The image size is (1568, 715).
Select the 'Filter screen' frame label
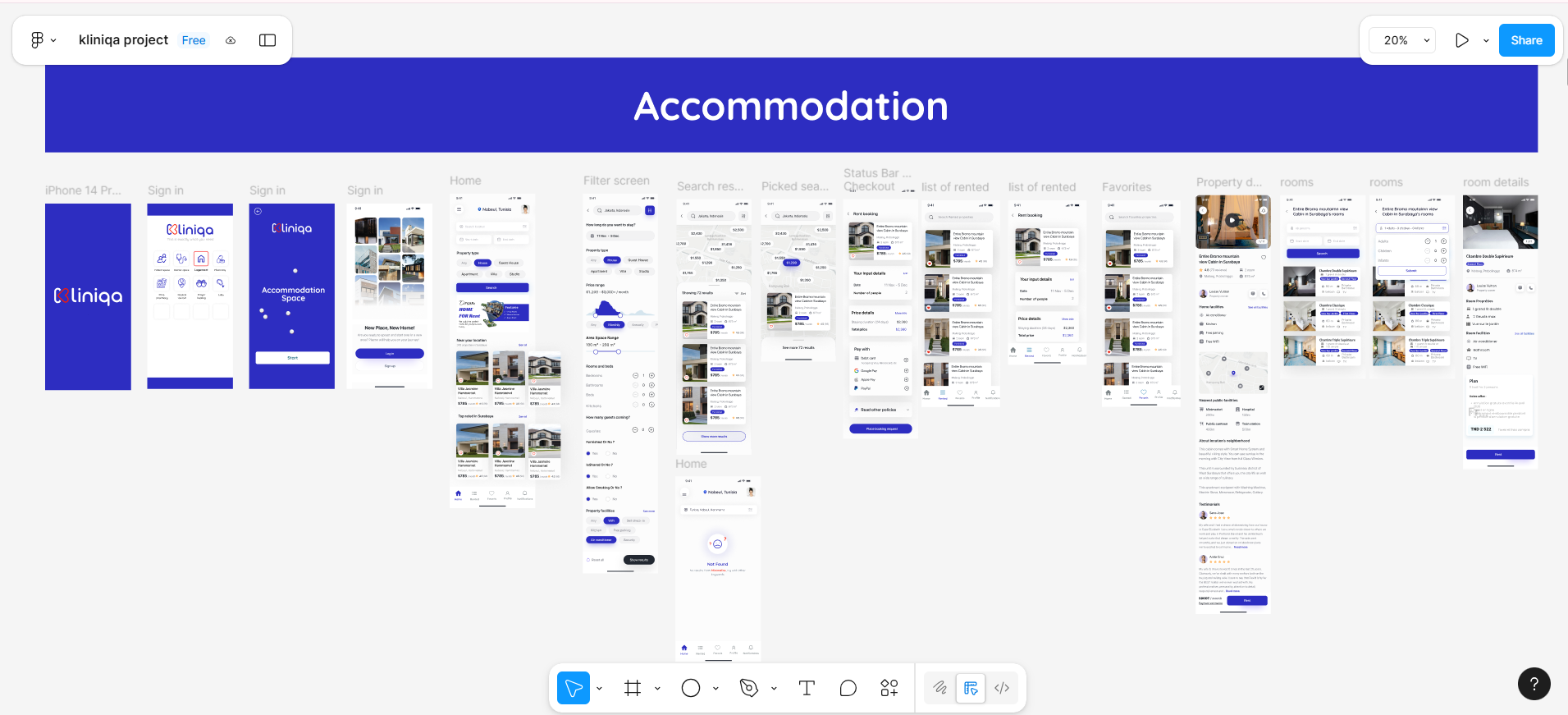616,181
